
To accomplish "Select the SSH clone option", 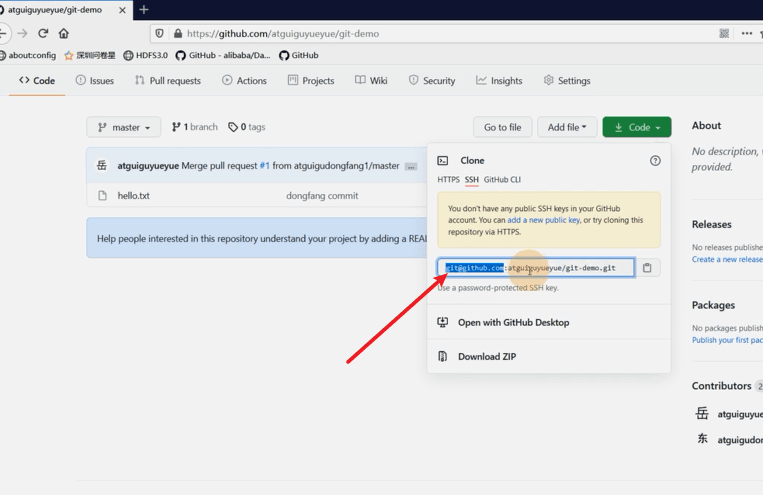I will (472, 180).
